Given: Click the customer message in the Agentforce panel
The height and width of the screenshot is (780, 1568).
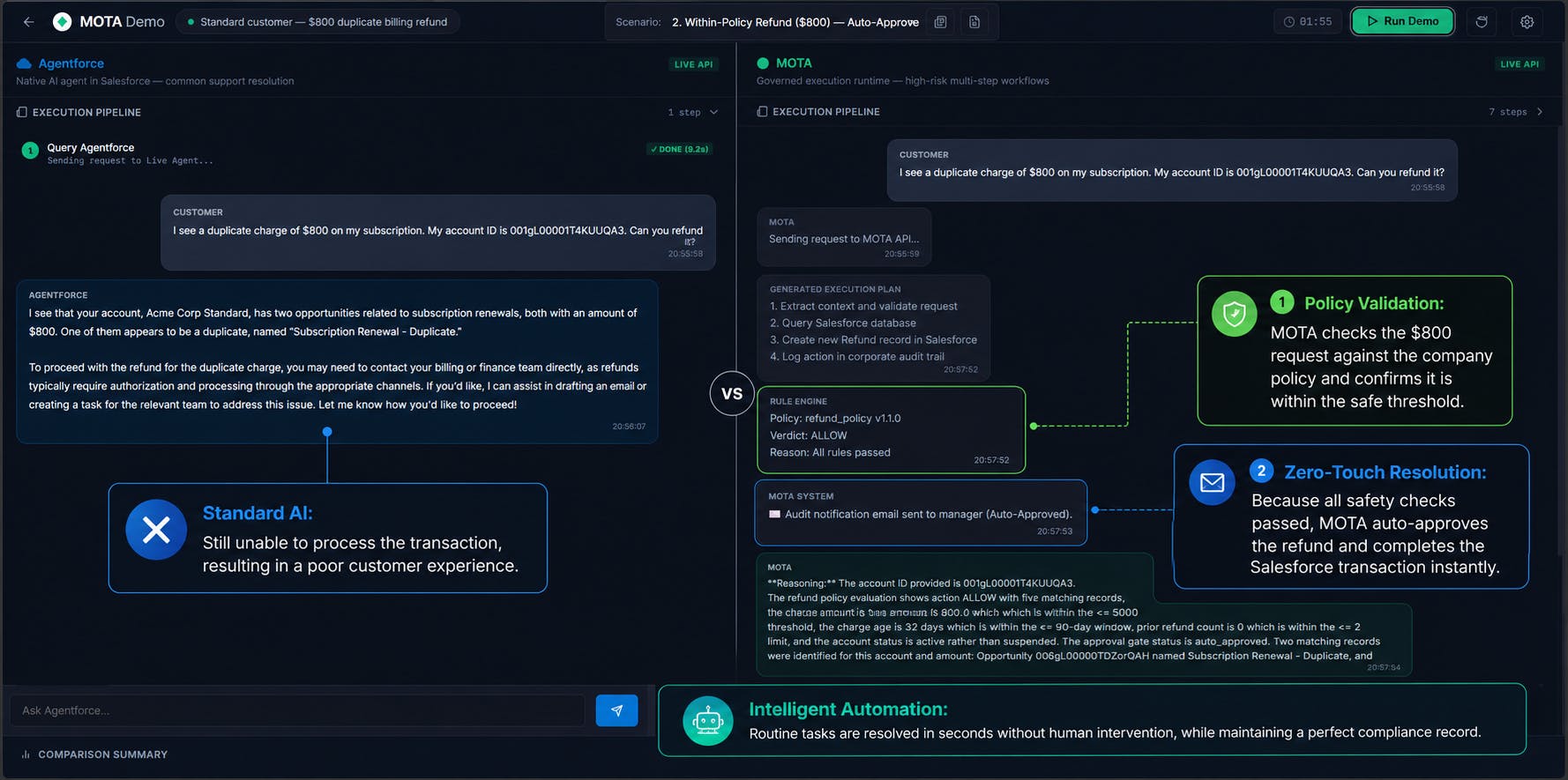Looking at the screenshot, I should 438,233.
